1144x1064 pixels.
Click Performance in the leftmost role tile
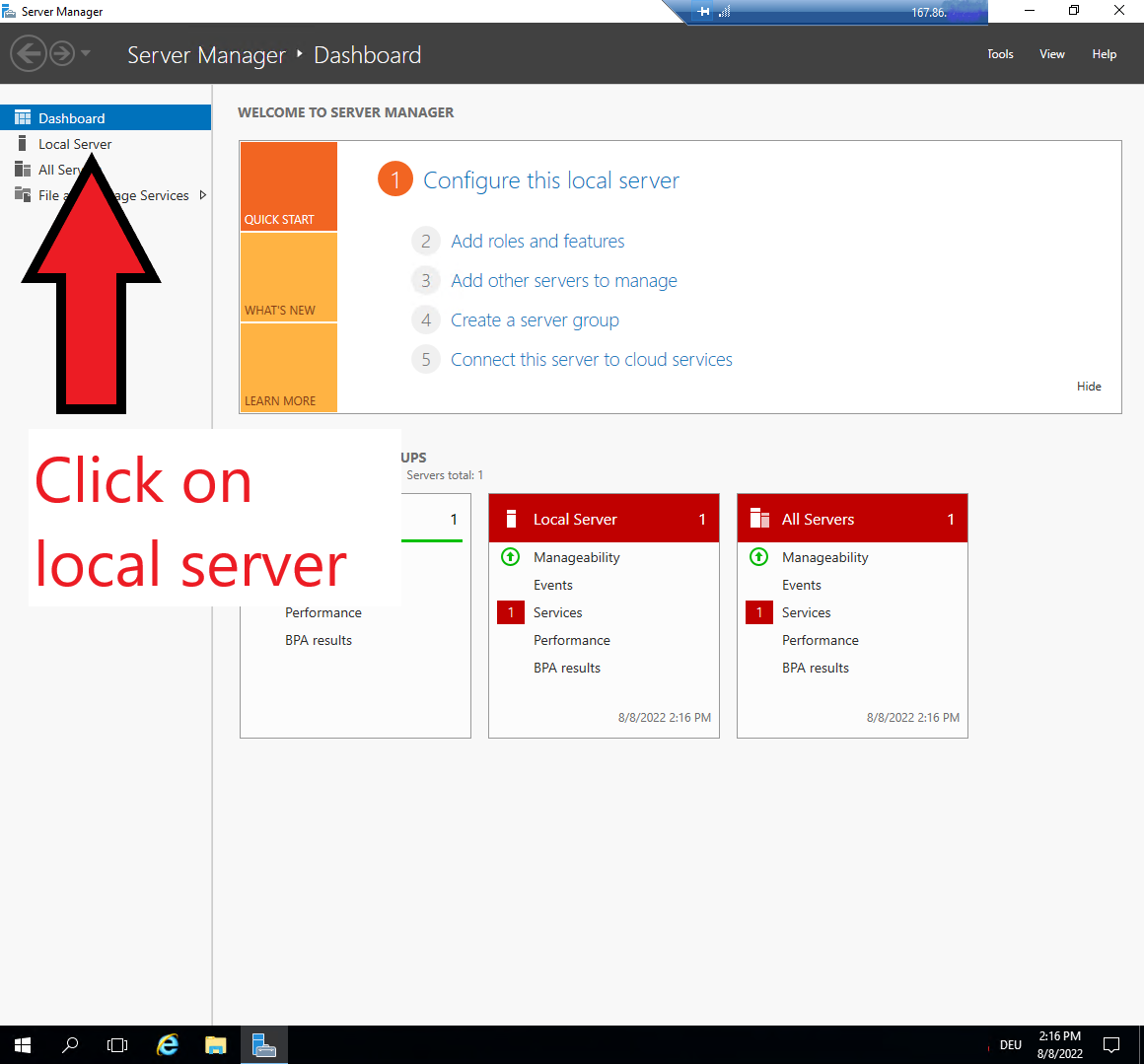(323, 612)
